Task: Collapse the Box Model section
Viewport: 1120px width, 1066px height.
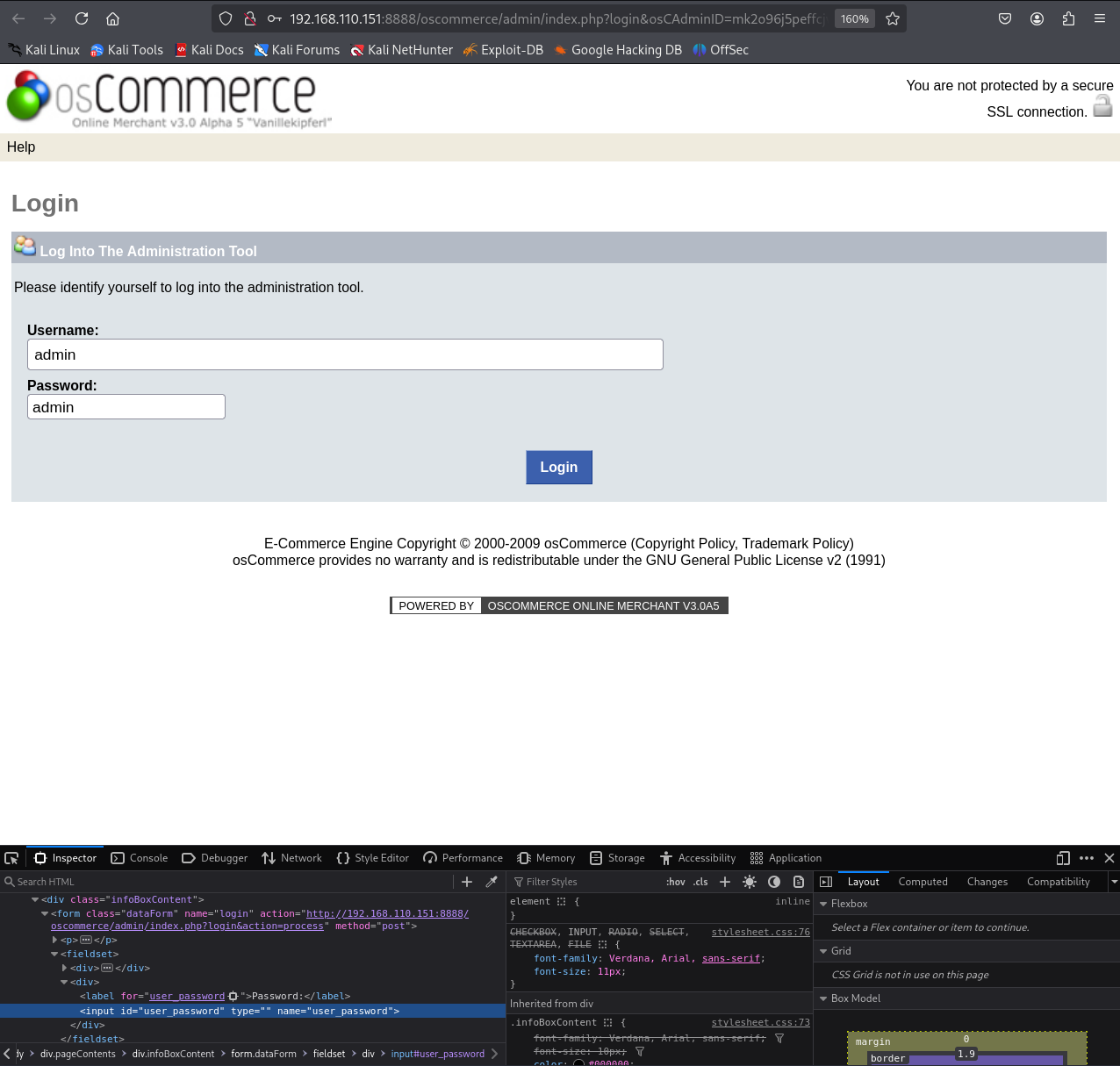Action: click(x=823, y=998)
